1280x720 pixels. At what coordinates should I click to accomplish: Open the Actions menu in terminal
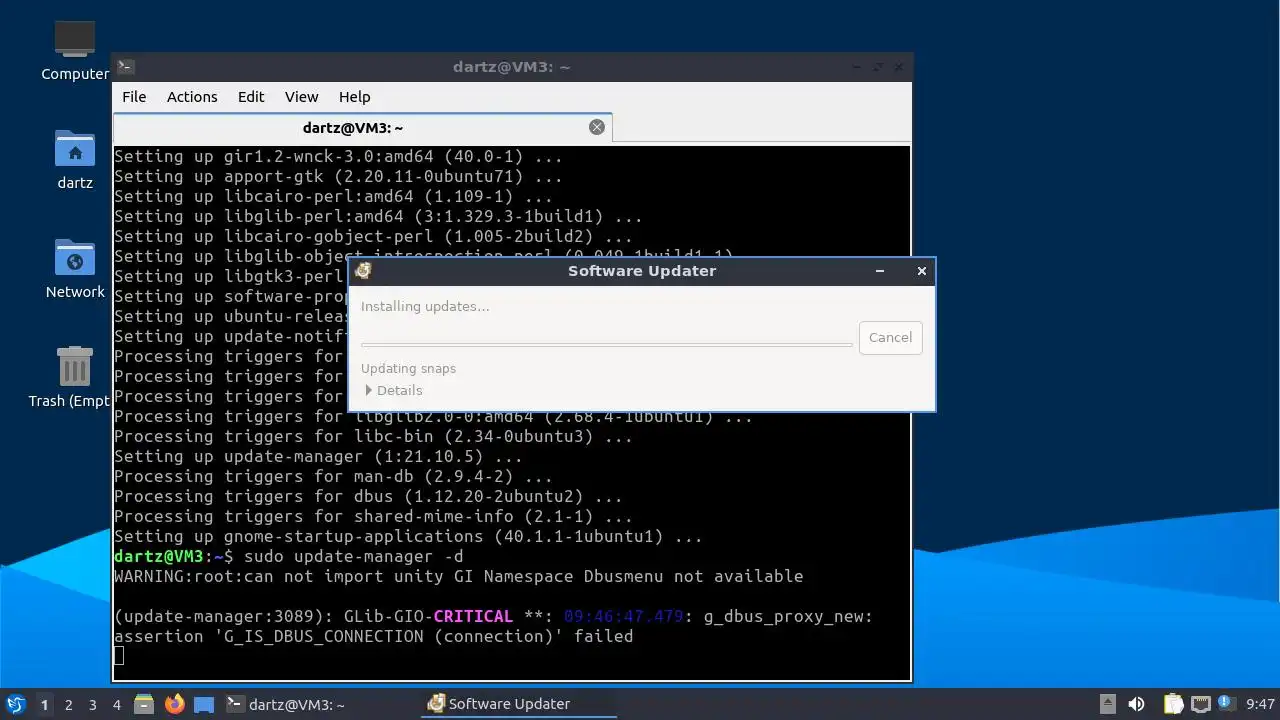(x=192, y=97)
